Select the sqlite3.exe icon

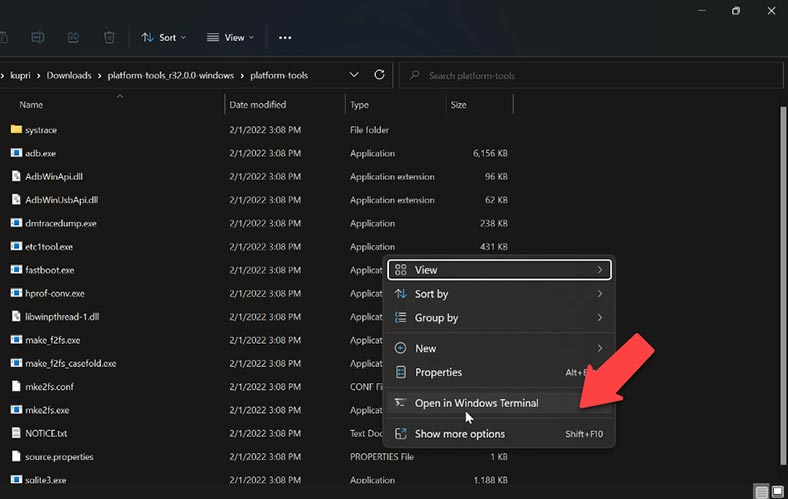(x=16, y=479)
